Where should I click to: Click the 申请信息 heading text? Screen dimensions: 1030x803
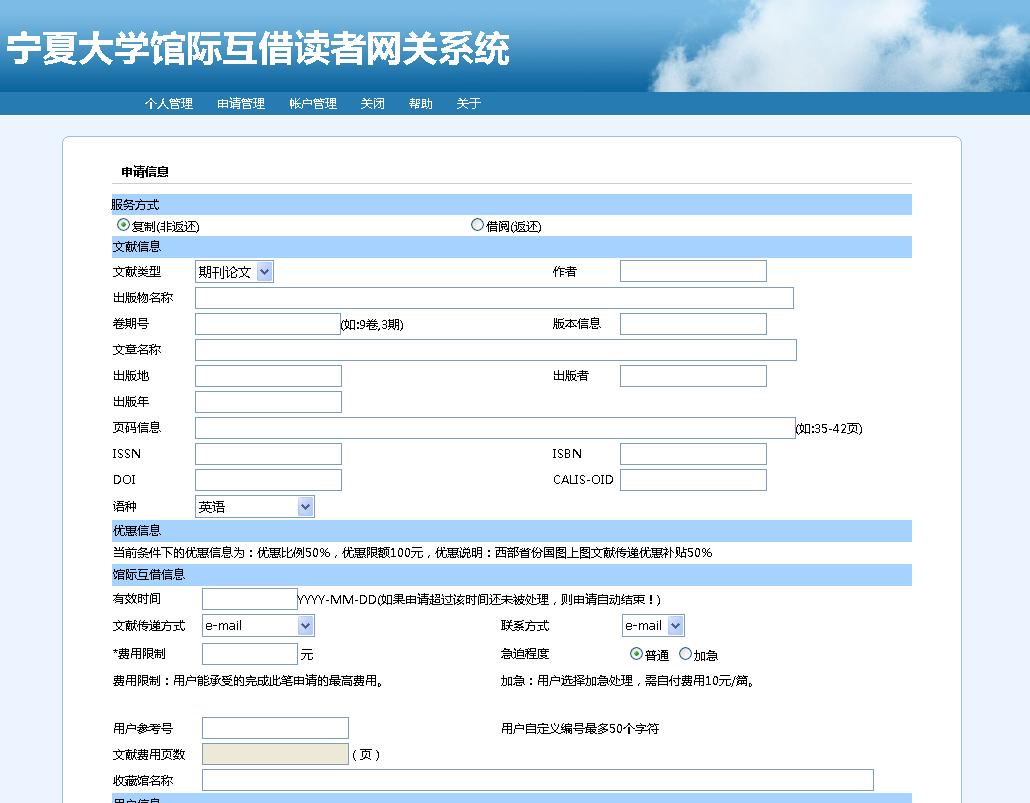coord(145,172)
